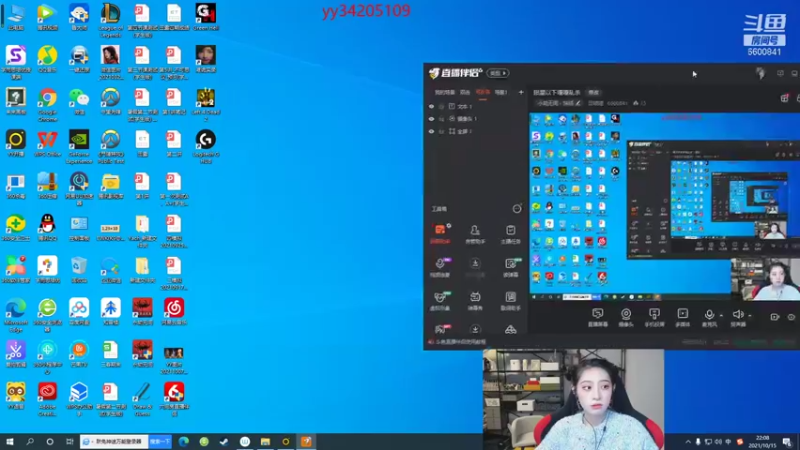Start recording with the camcorder icon

coord(774,317)
